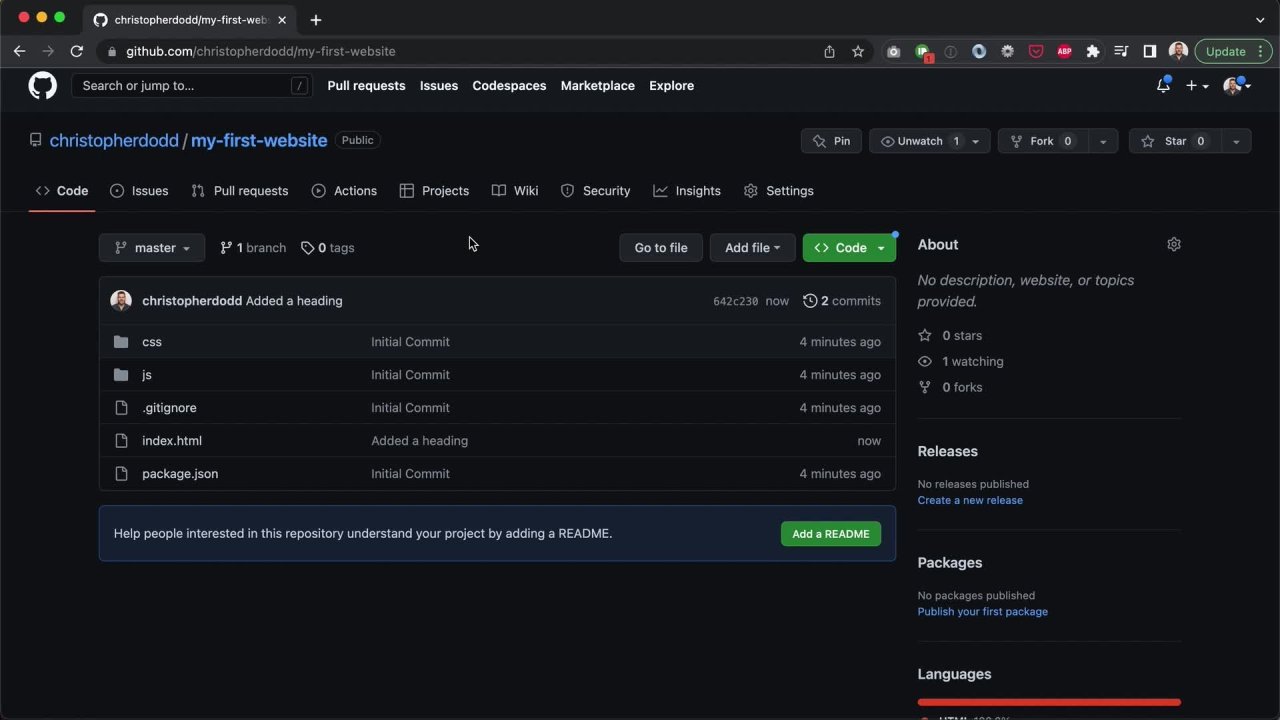Focus the Search or jump to field
This screenshot has width=1280, height=720.
pos(185,86)
